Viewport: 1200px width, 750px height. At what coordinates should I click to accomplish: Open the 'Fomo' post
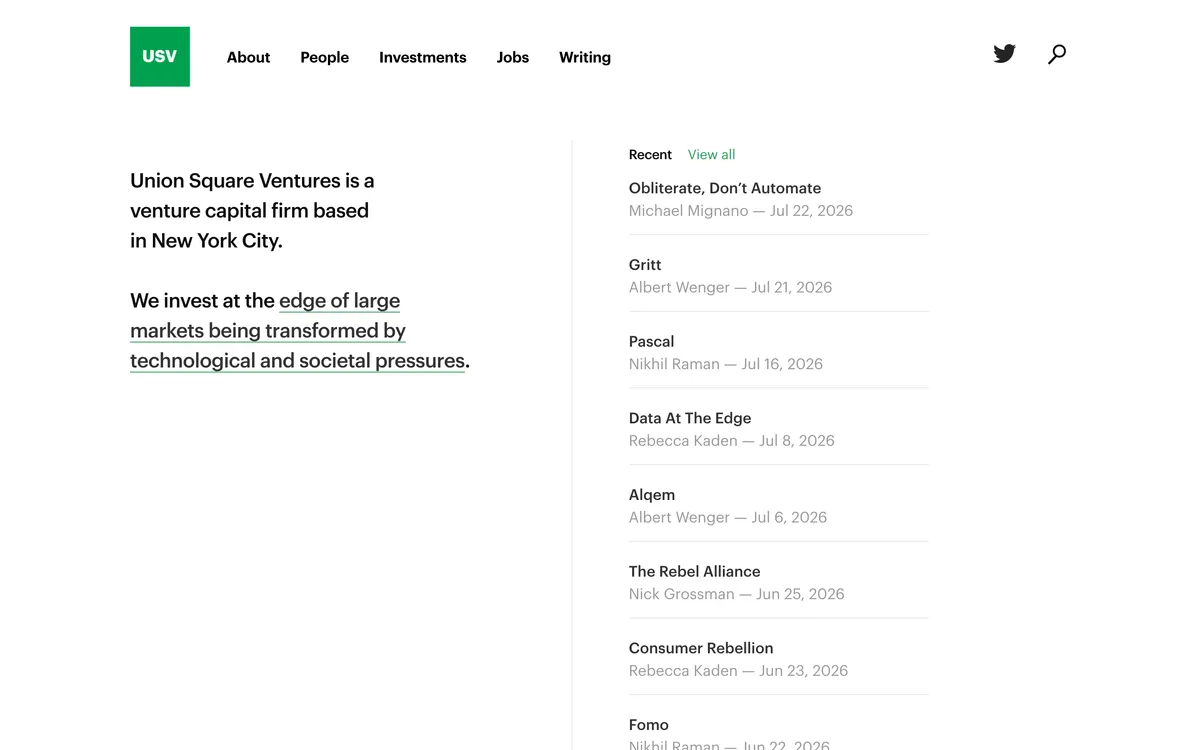tap(649, 725)
